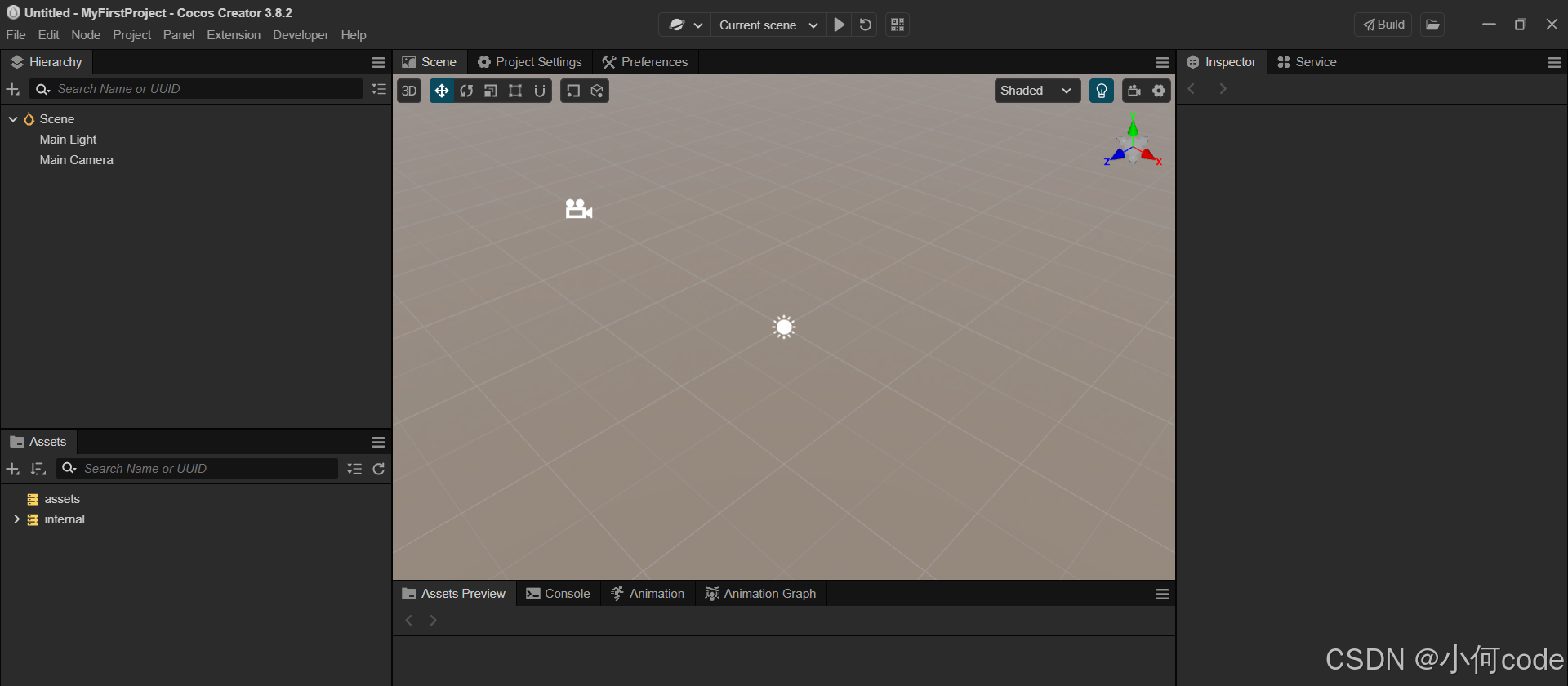
Task: Switch to the Animation tab
Action: coord(648,594)
